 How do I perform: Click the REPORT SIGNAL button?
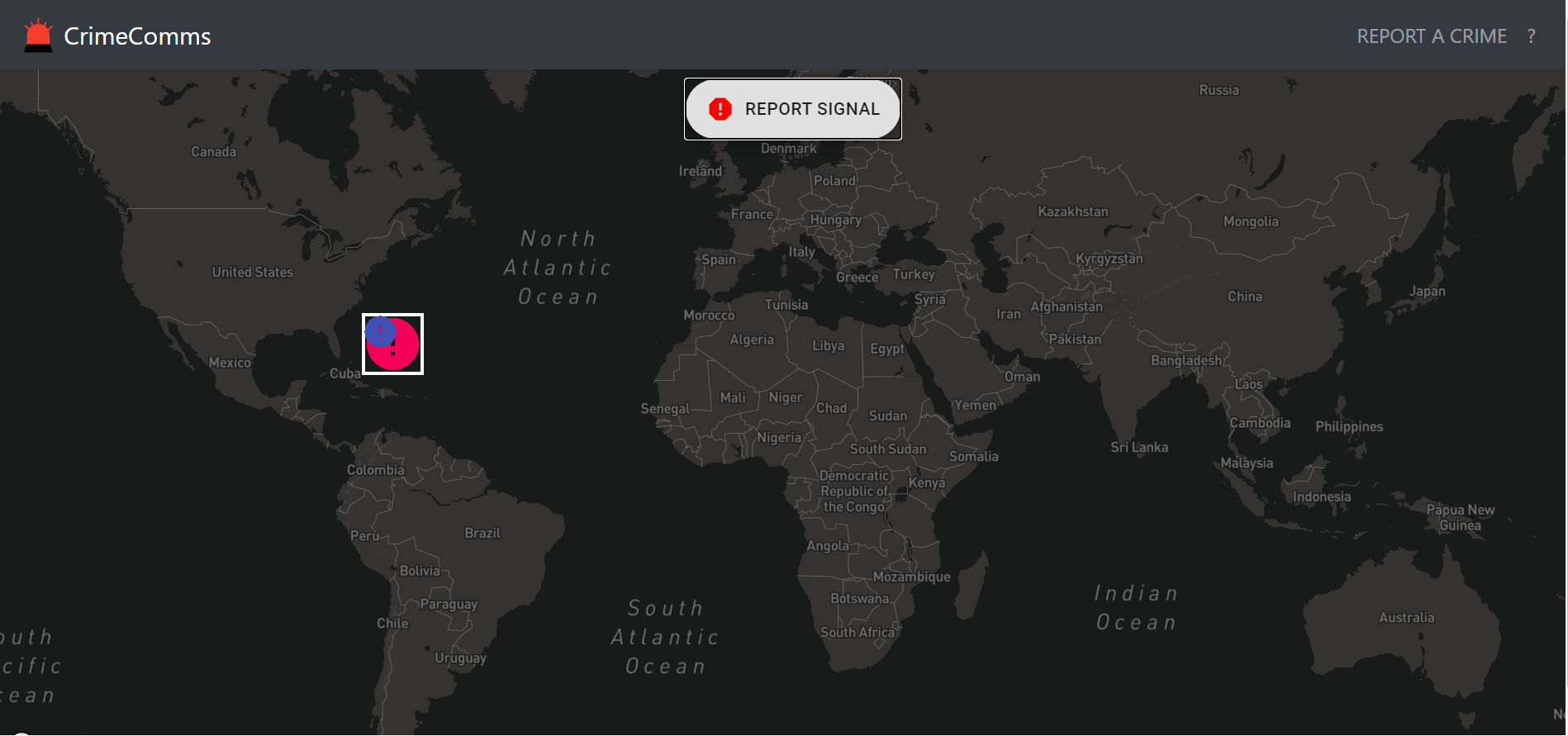click(793, 109)
